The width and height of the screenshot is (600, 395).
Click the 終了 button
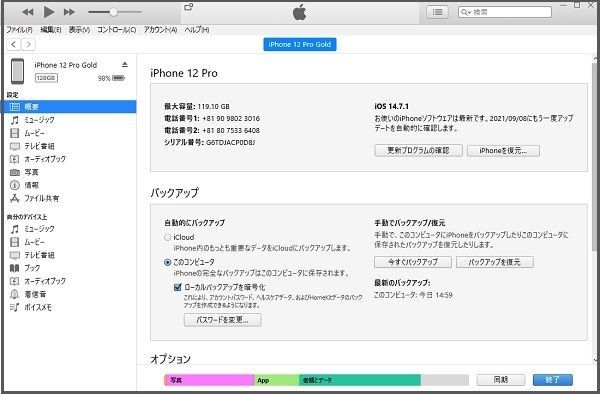pos(553,380)
